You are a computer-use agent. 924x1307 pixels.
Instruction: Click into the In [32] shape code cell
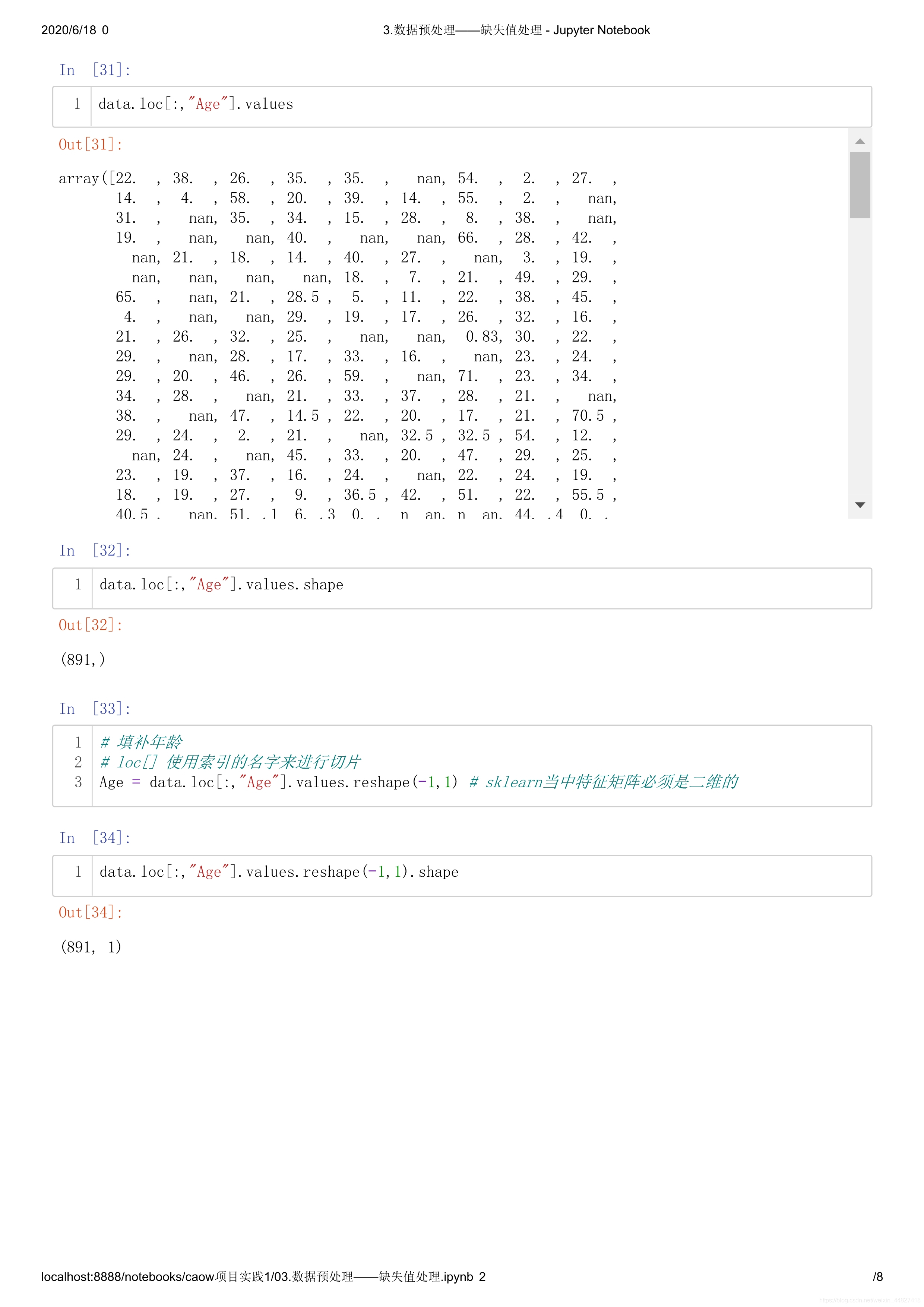pos(462,588)
